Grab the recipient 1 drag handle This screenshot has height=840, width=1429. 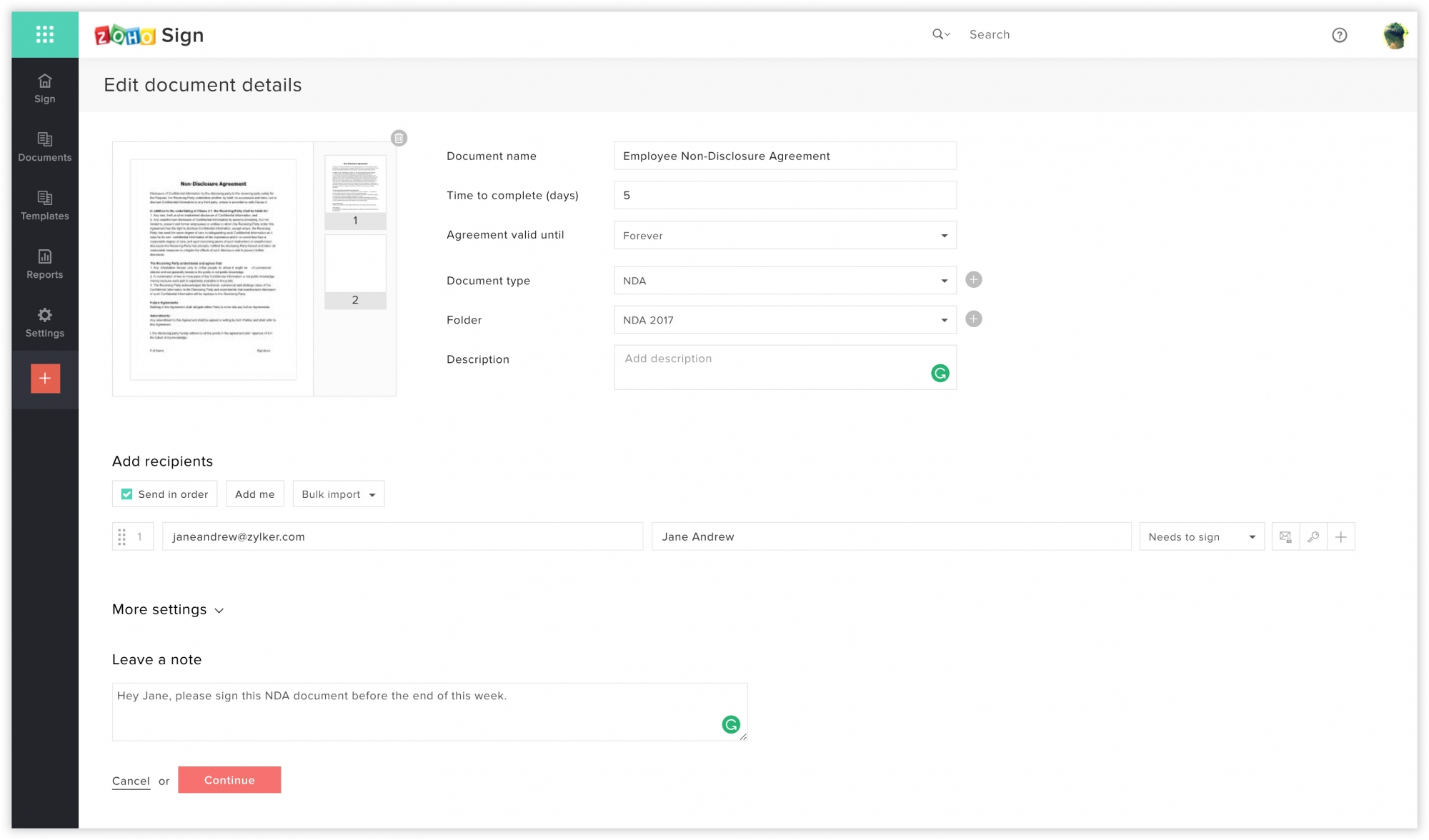point(122,536)
